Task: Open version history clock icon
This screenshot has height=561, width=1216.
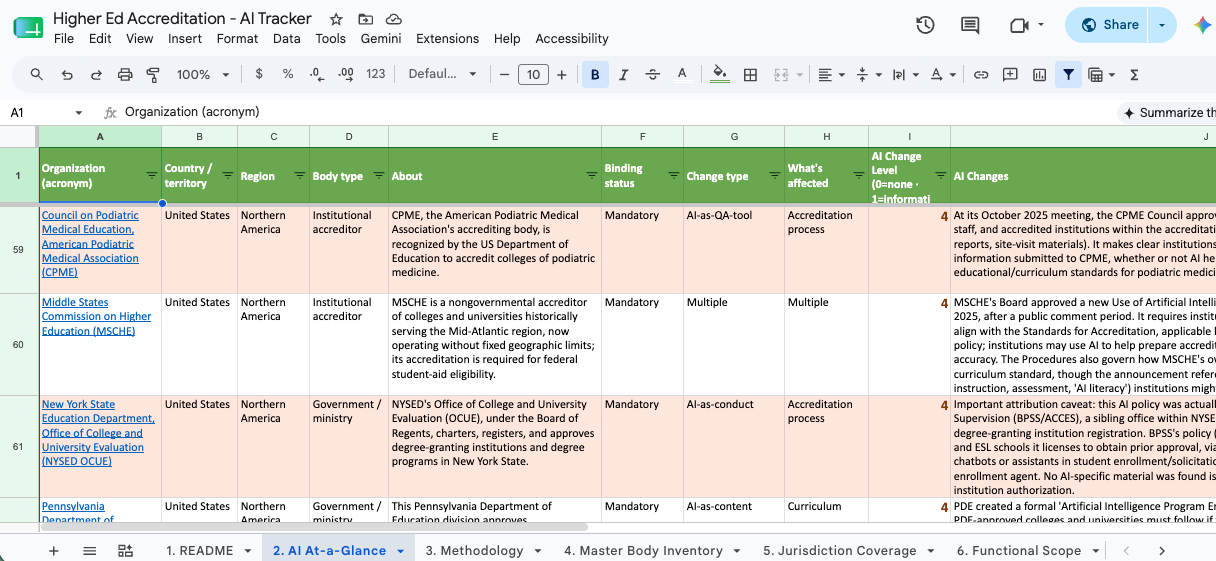Action: tap(925, 25)
